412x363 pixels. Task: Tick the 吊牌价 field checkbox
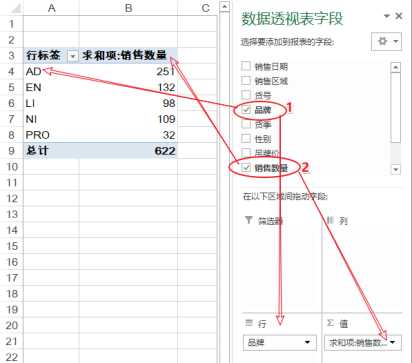tap(246, 152)
